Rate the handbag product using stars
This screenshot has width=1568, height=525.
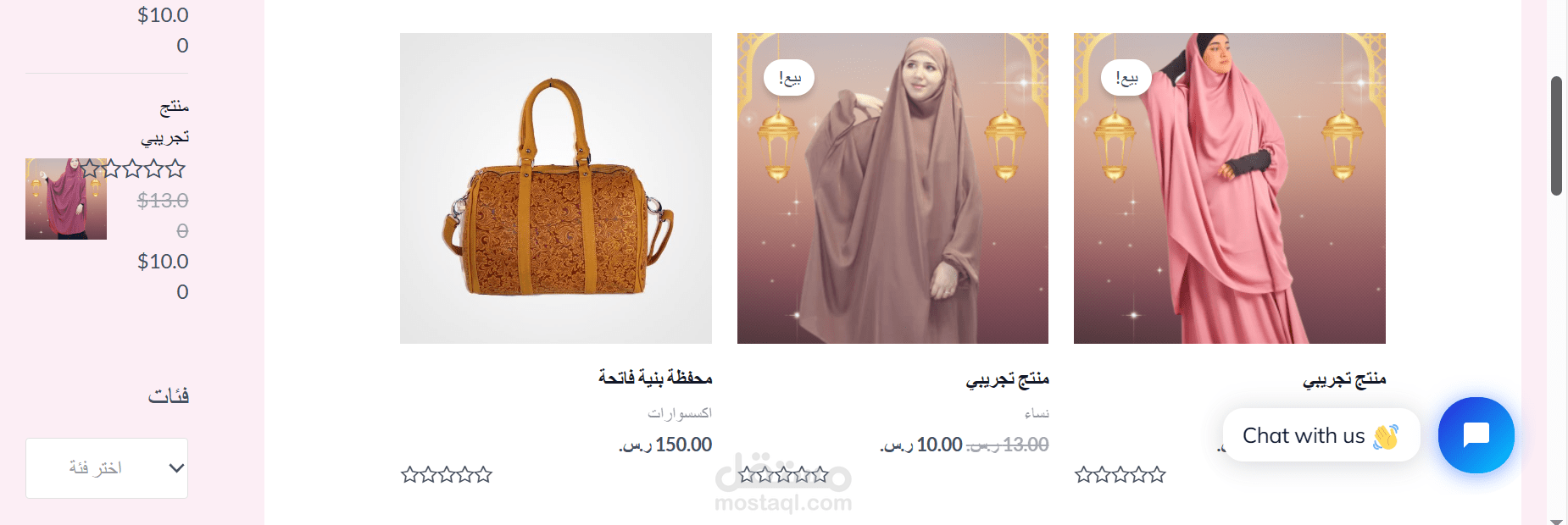tap(447, 475)
